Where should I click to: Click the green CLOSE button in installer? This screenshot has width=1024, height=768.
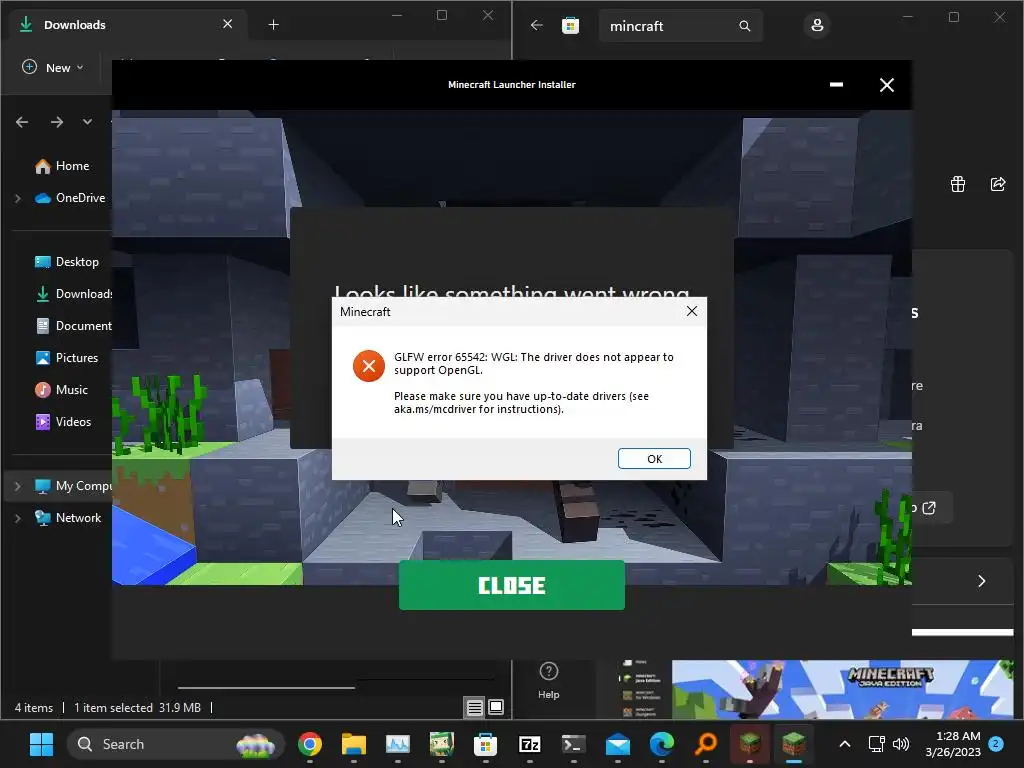tap(511, 585)
